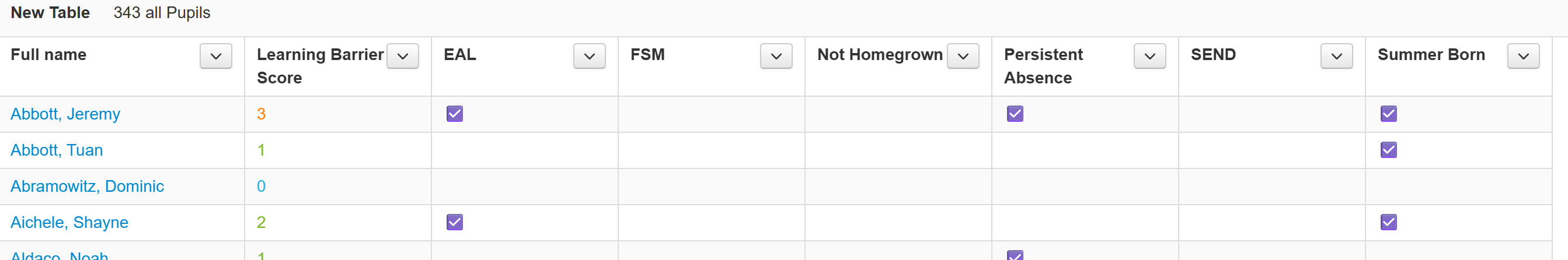Open pupil link Abbott, Jeremy
The height and width of the screenshot is (260, 1568).
65,114
